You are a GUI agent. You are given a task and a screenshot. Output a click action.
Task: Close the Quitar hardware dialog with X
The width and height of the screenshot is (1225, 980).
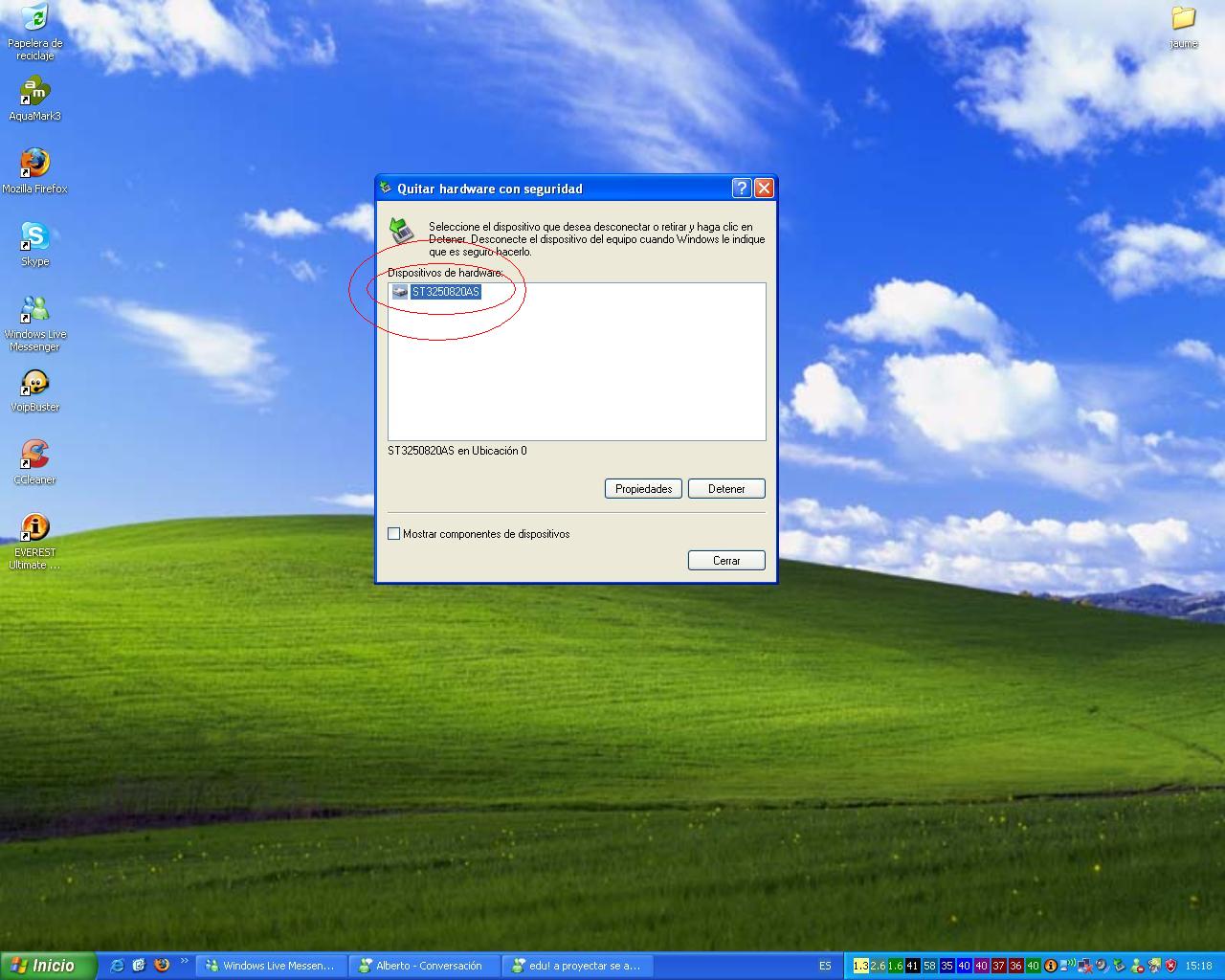[x=764, y=188]
